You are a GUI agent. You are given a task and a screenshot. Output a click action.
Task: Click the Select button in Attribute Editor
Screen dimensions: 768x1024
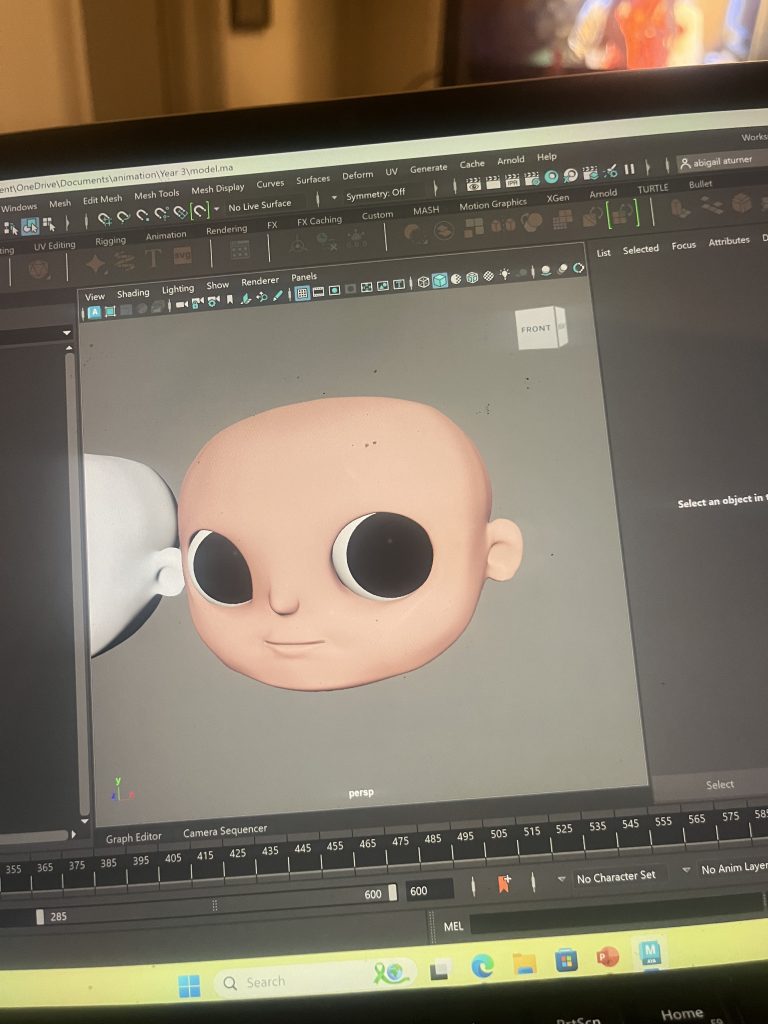coord(719,784)
